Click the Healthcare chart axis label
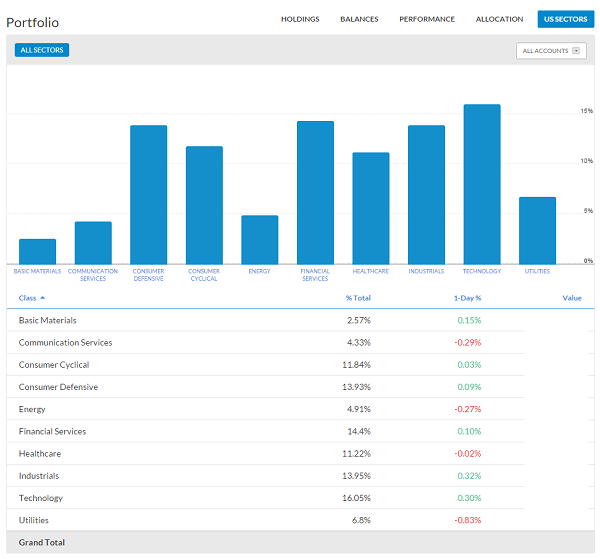 click(x=370, y=271)
